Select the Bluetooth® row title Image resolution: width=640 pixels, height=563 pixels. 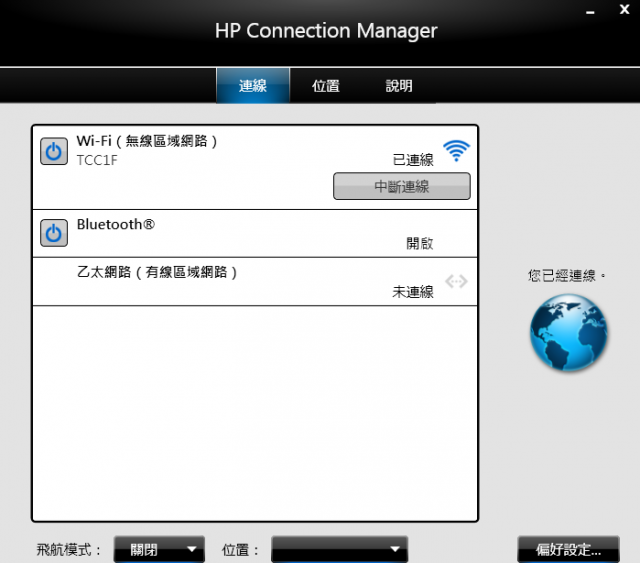[x=116, y=224]
